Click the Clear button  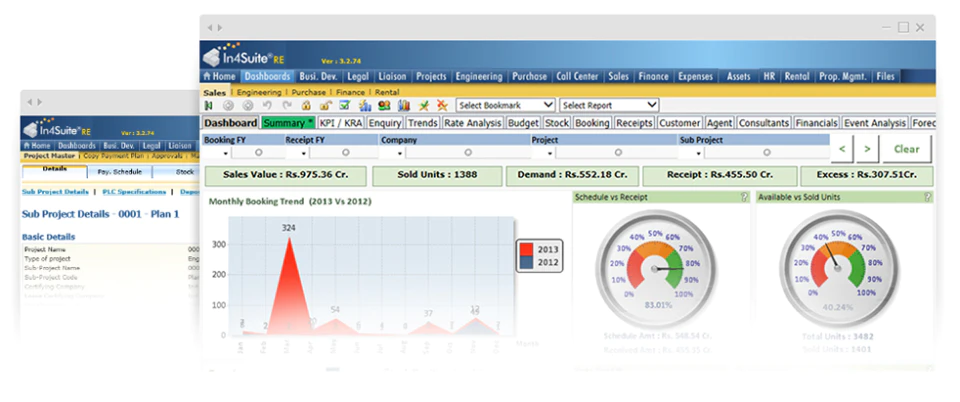point(907,149)
